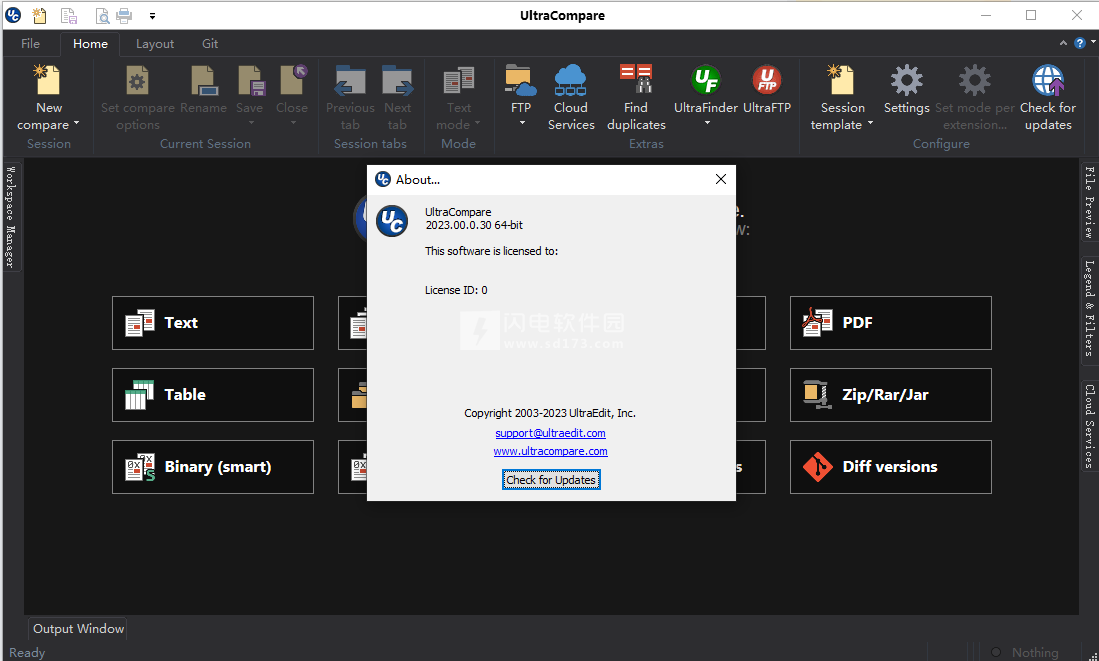Switch to the Home ribbon tab
The width and height of the screenshot is (1099, 661).
pyautogui.click(x=90, y=43)
